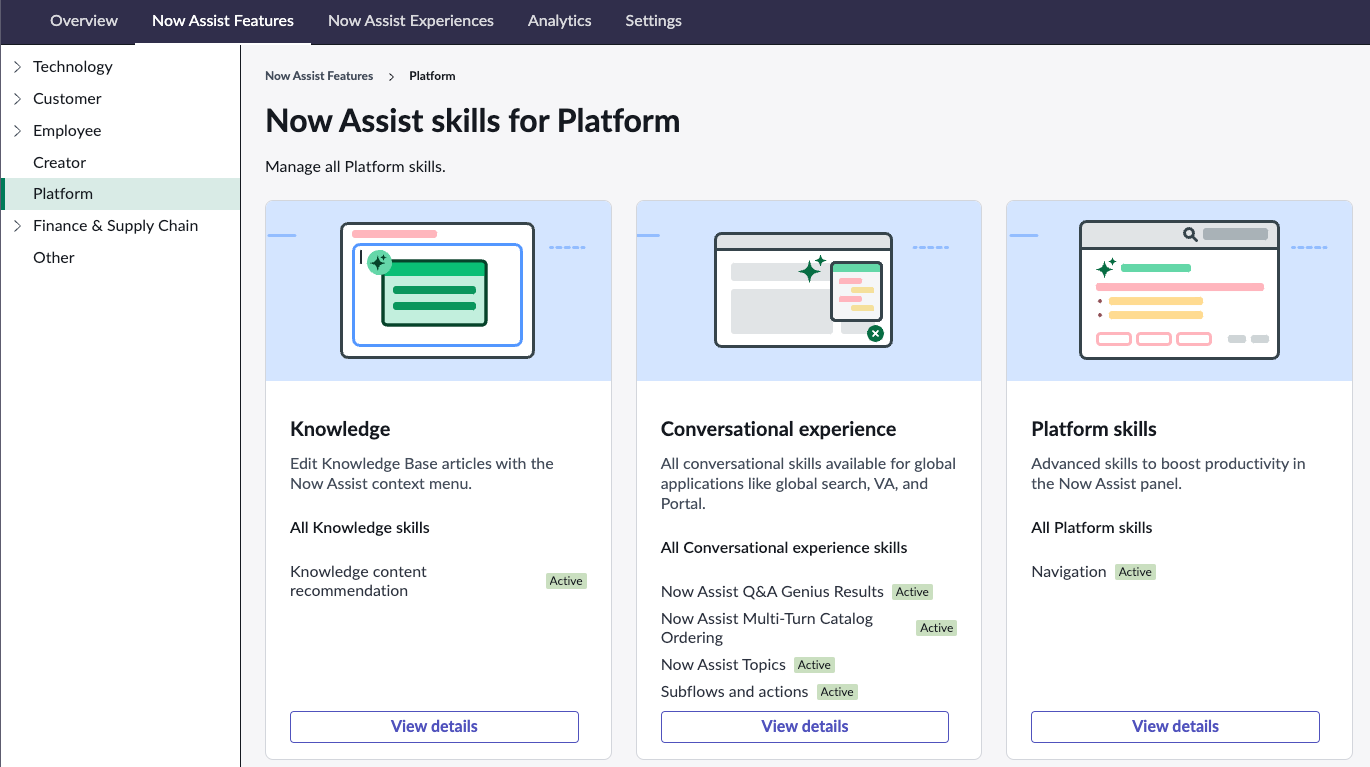This screenshot has width=1370, height=767.
Task: Click the Now Assist Topics skill
Action: pos(723,665)
